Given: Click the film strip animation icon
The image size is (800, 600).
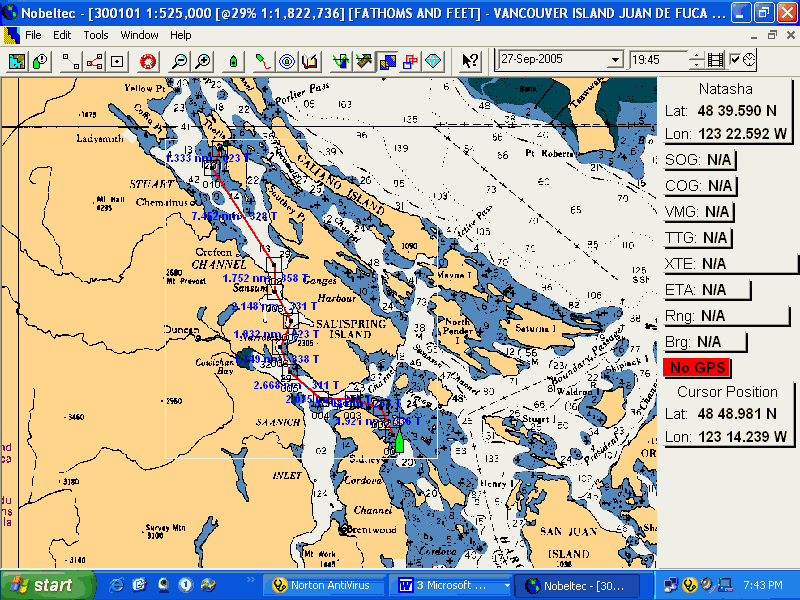Looking at the screenshot, I should click(x=715, y=60).
